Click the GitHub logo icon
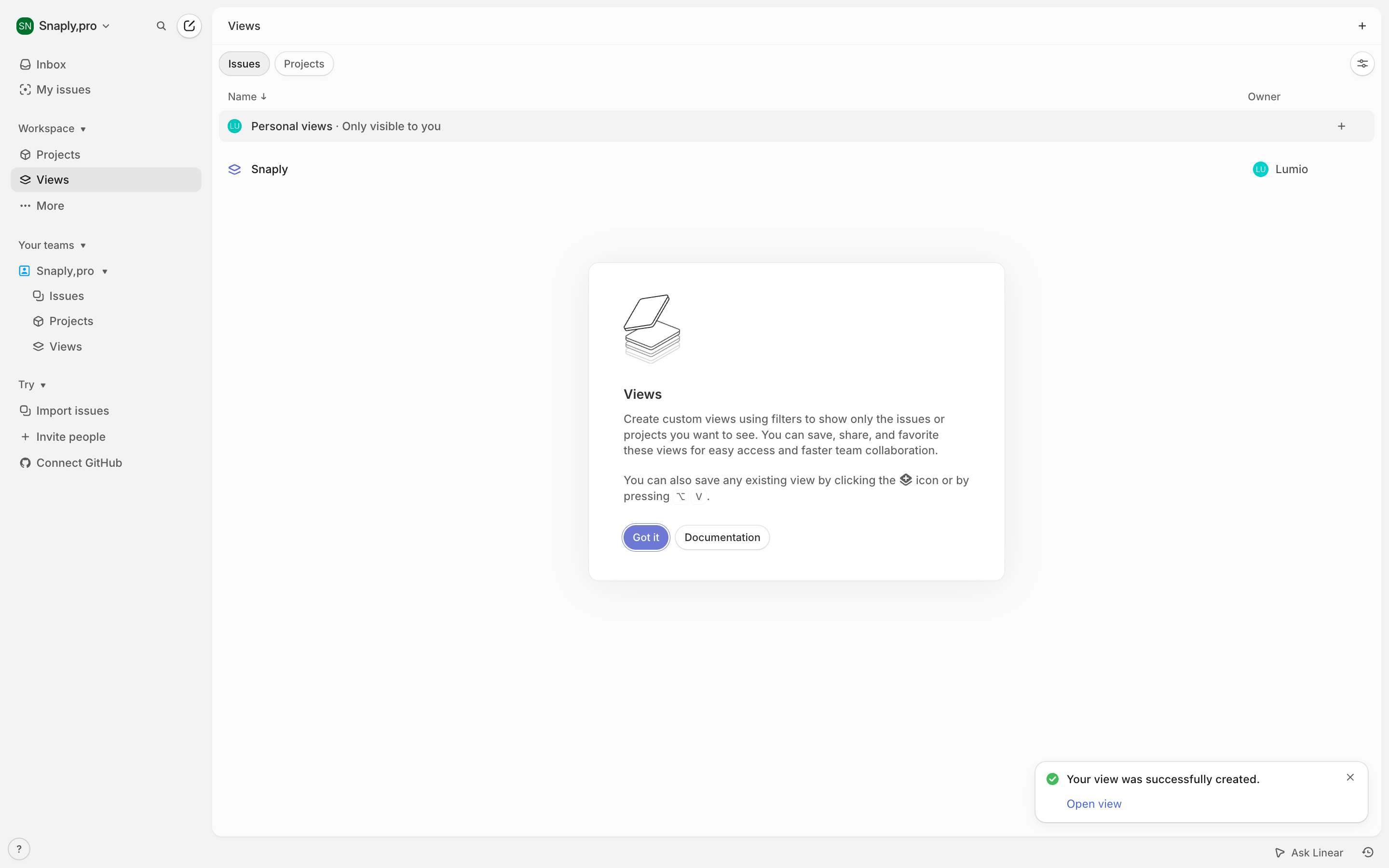1389x868 pixels. [x=25, y=463]
